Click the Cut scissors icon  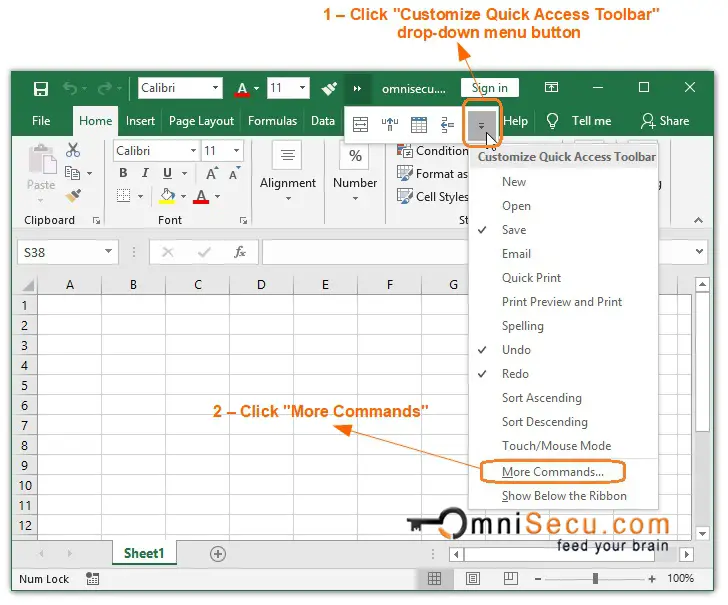click(73, 150)
